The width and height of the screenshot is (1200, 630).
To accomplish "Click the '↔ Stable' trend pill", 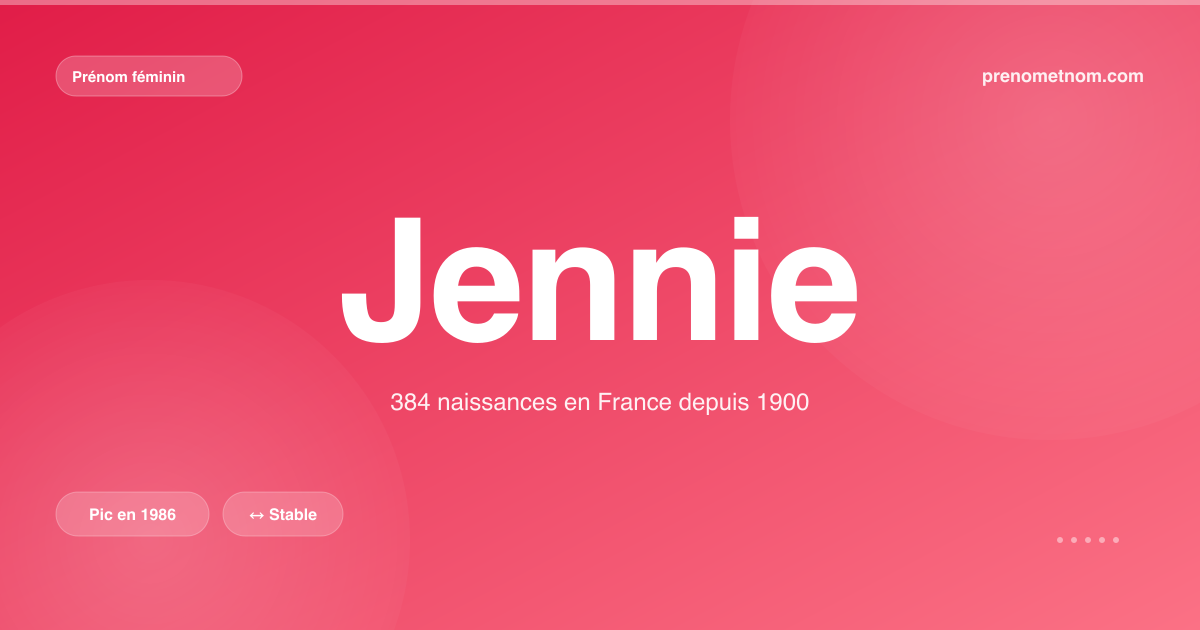I will click(x=283, y=514).
